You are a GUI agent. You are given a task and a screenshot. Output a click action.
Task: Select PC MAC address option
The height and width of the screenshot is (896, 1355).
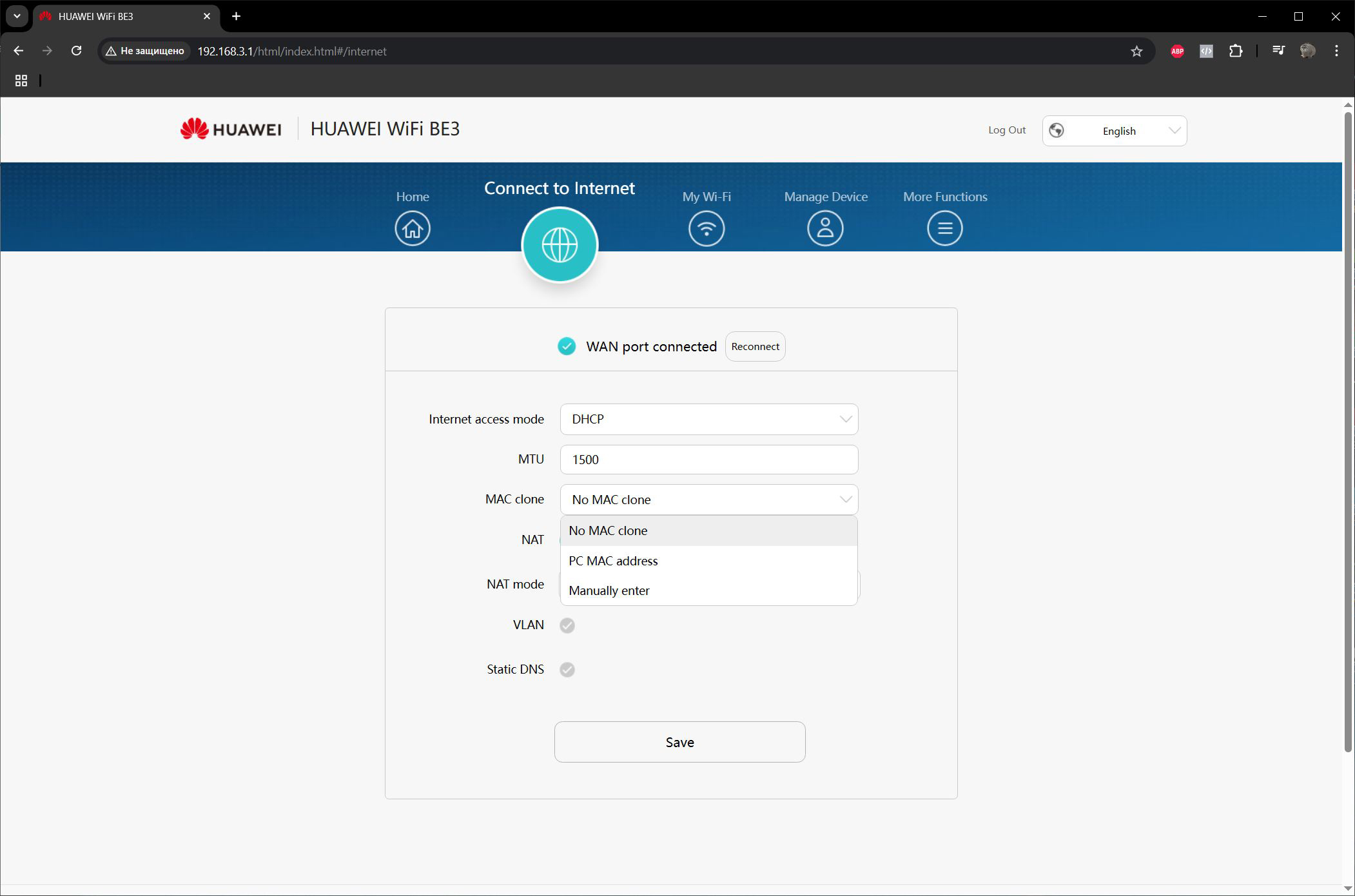pos(709,561)
